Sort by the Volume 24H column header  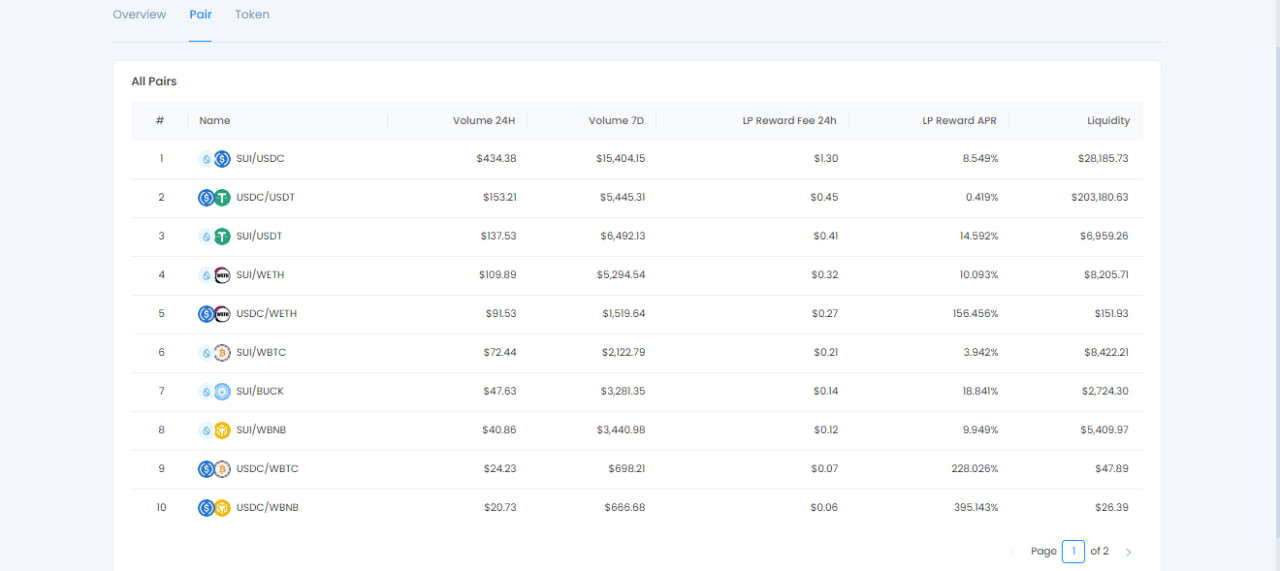tap(484, 121)
